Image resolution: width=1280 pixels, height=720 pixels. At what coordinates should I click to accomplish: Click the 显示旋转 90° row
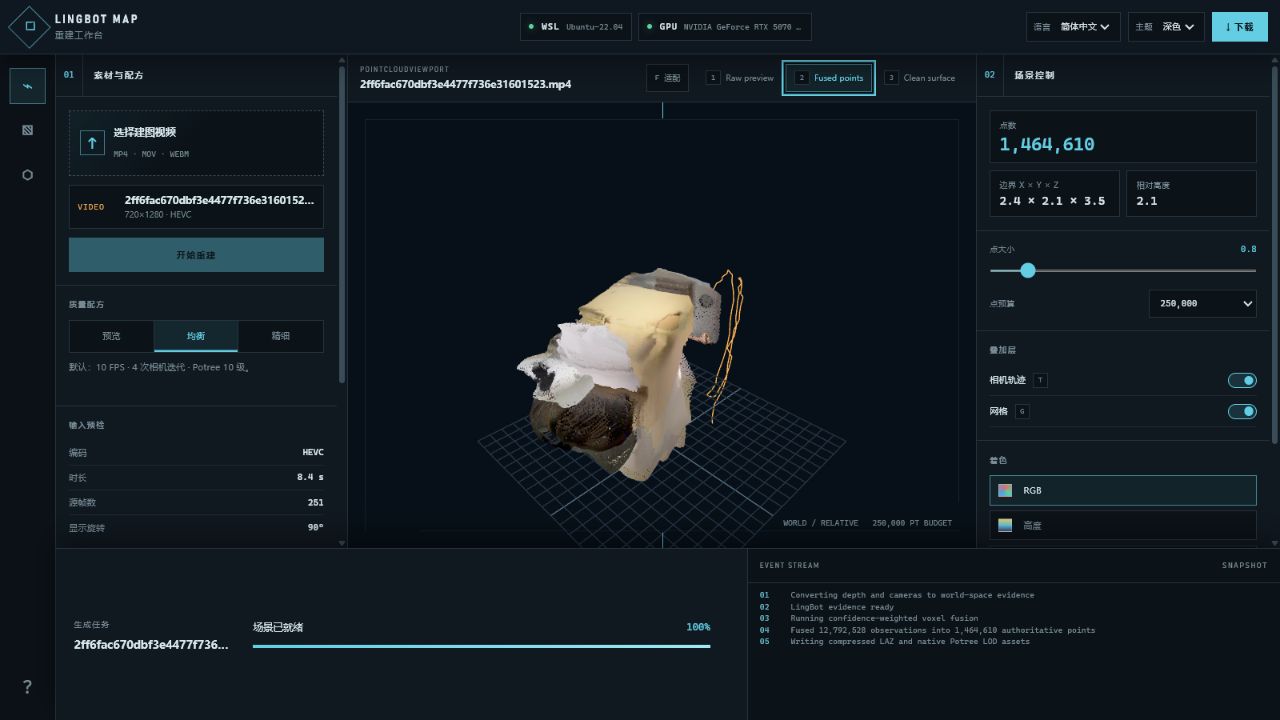[196, 527]
